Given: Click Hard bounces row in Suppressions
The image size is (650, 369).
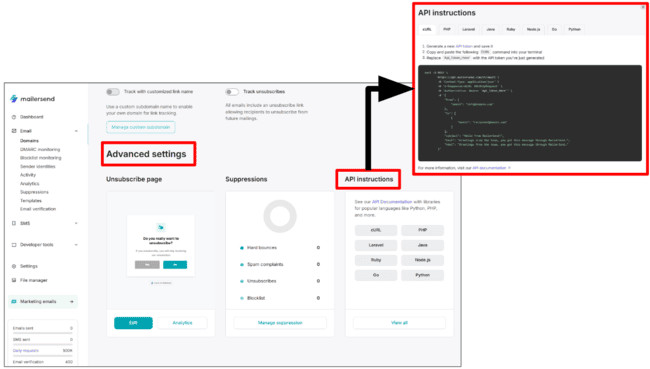Looking at the screenshot, I should click(x=280, y=248).
